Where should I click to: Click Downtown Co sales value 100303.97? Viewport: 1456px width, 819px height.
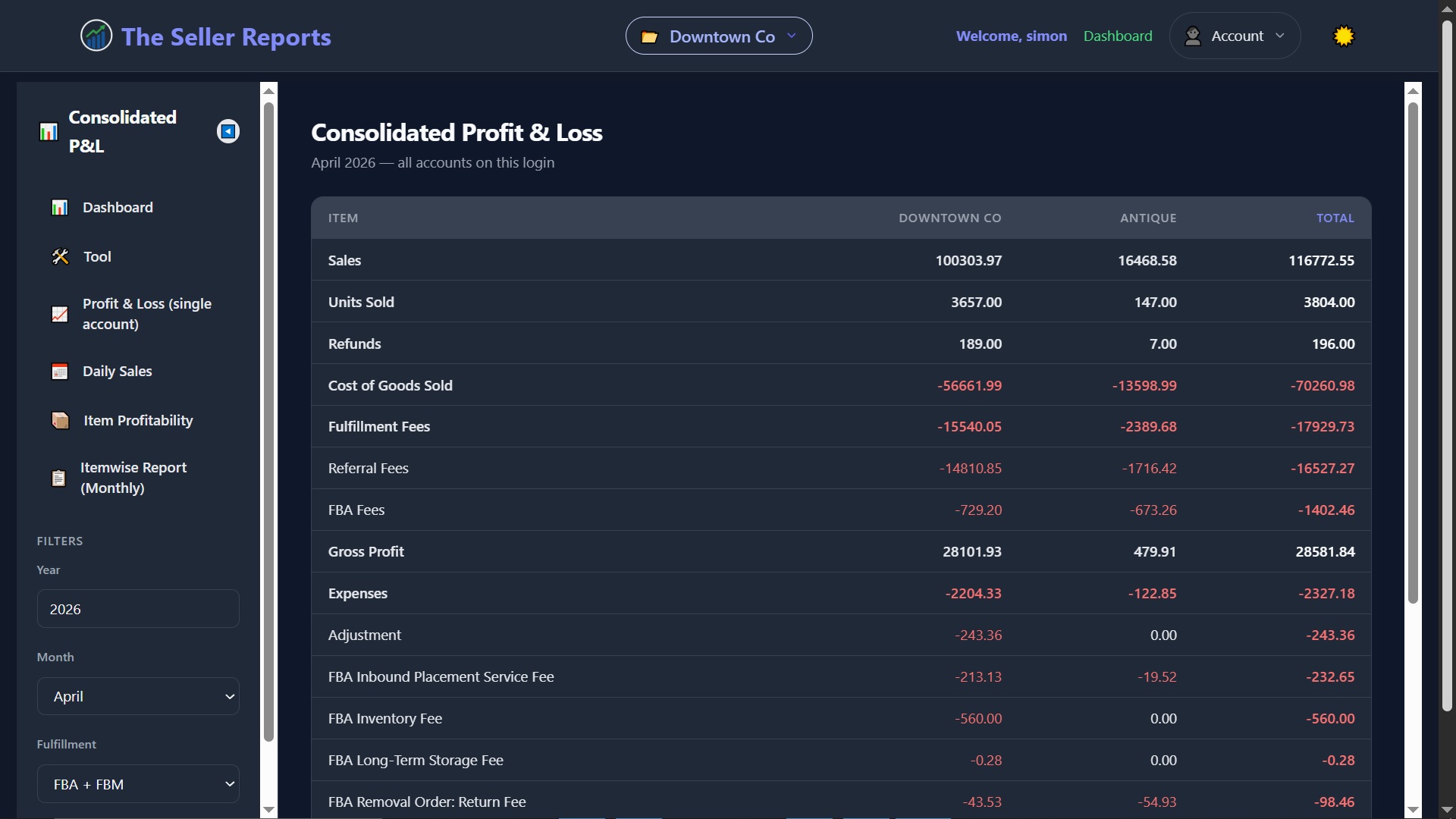968,260
